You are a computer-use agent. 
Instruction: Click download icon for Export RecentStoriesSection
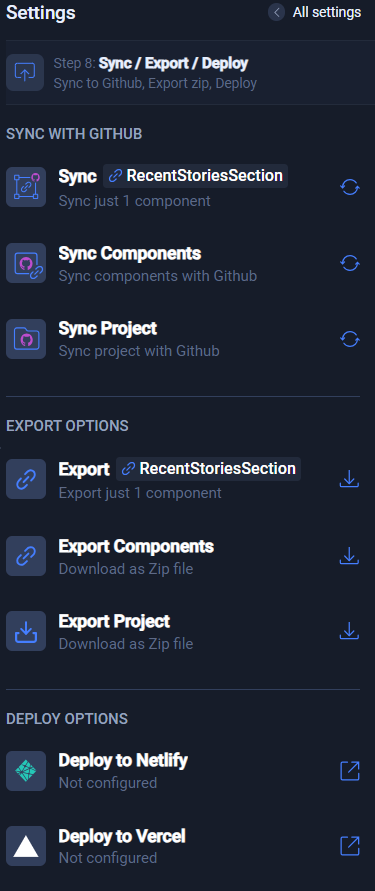(x=349, y=480)
